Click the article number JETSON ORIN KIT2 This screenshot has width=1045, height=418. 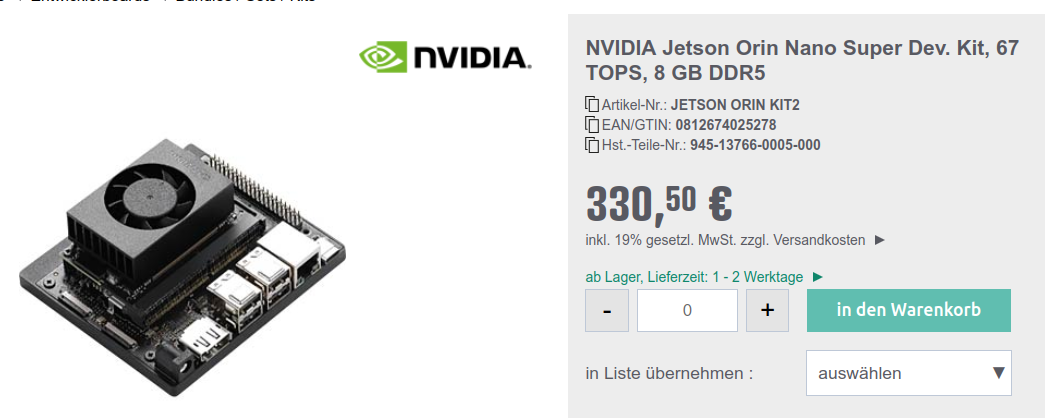(x=735, y=104)
